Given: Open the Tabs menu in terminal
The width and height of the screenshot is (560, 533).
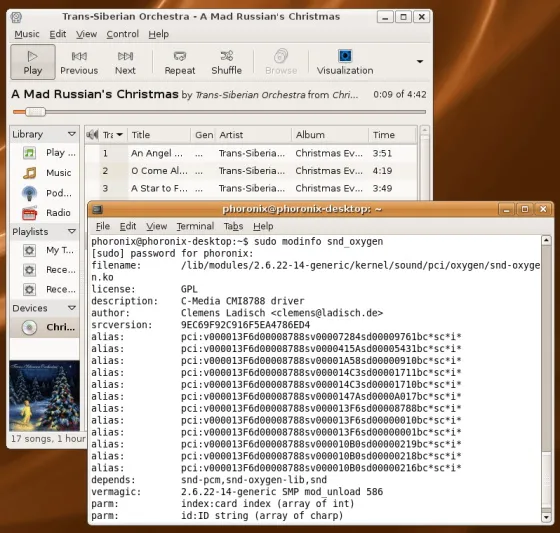Looking at the screenshot, I should [x=233, y=226].
